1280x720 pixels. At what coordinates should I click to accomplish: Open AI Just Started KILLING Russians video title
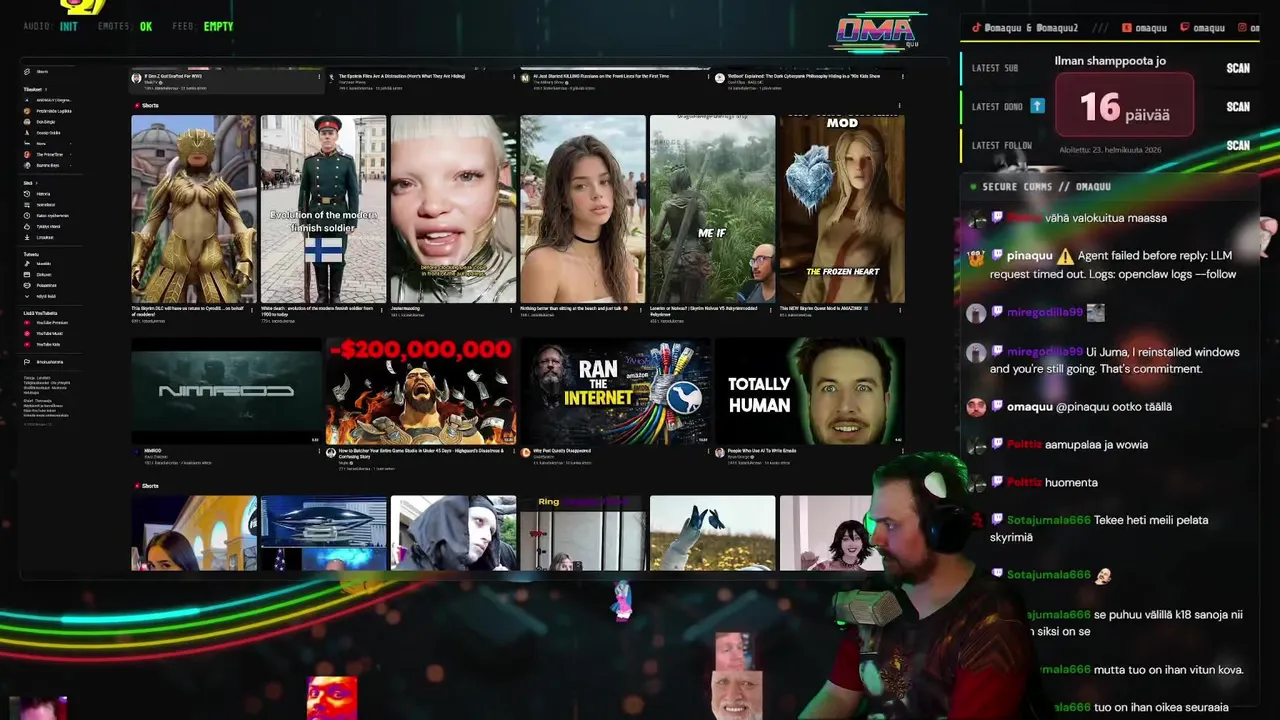tap(601, 76)
